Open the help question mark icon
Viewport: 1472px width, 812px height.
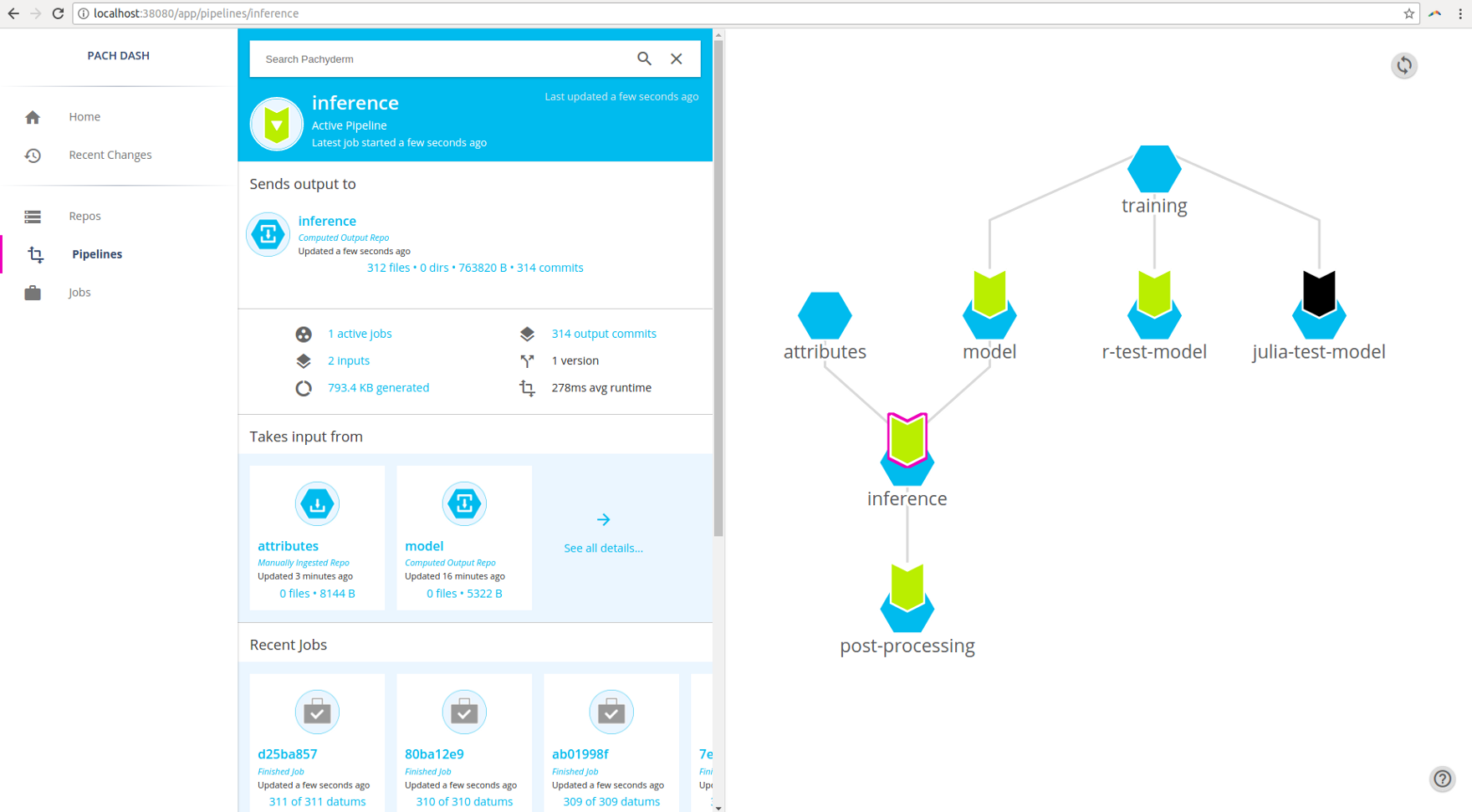click(1442, 779)
